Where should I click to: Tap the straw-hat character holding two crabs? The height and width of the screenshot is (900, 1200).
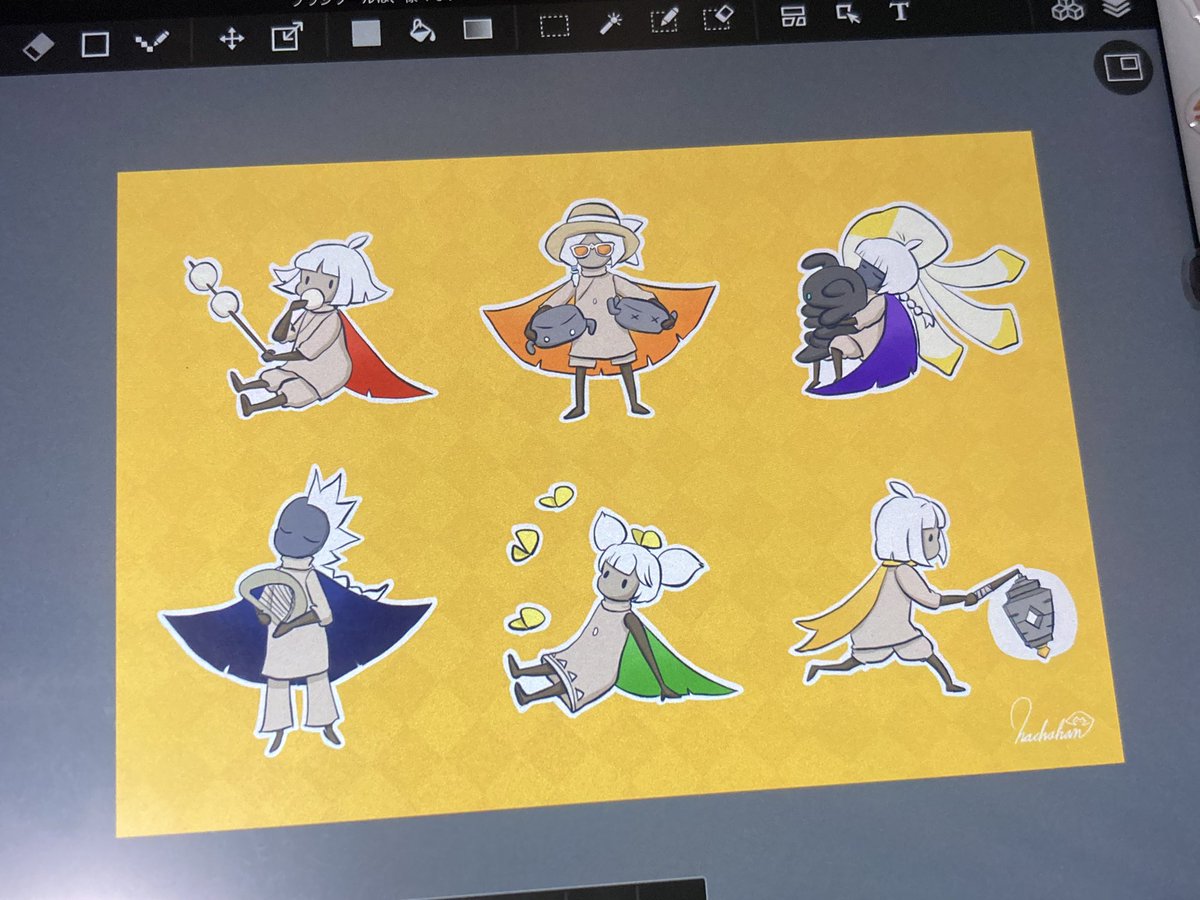coord(599,310)
